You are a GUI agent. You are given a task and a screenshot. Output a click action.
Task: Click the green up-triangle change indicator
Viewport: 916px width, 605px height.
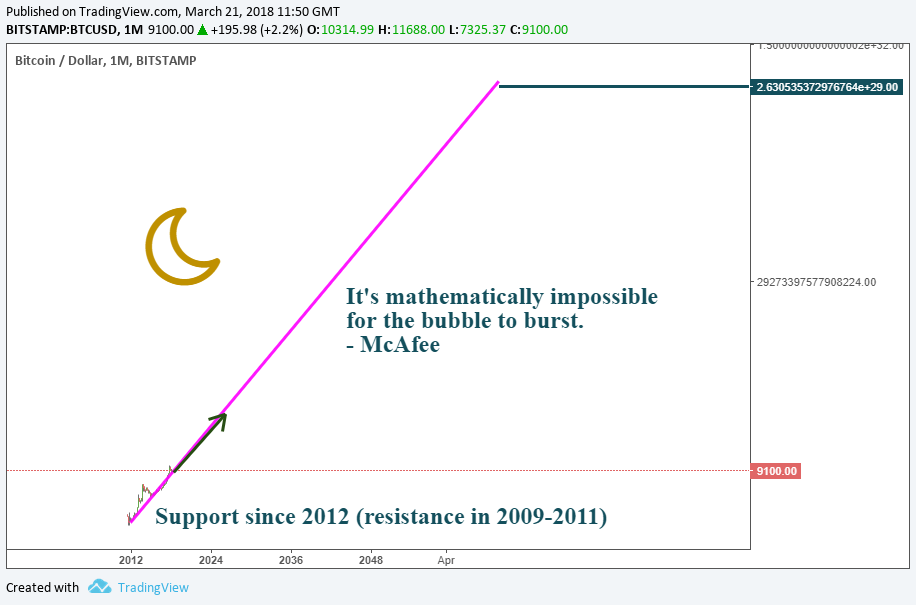point(202,30)
